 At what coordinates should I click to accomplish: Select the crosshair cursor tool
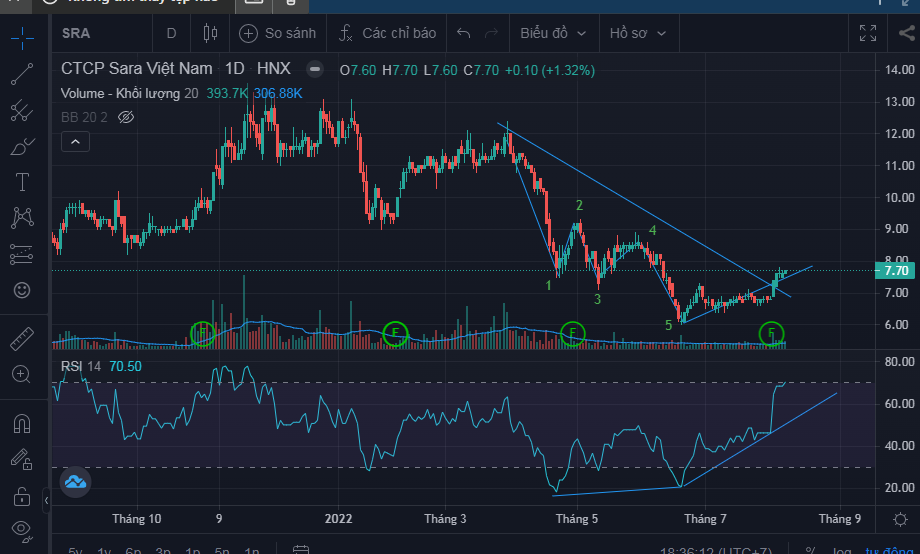(x=22, y=38)
